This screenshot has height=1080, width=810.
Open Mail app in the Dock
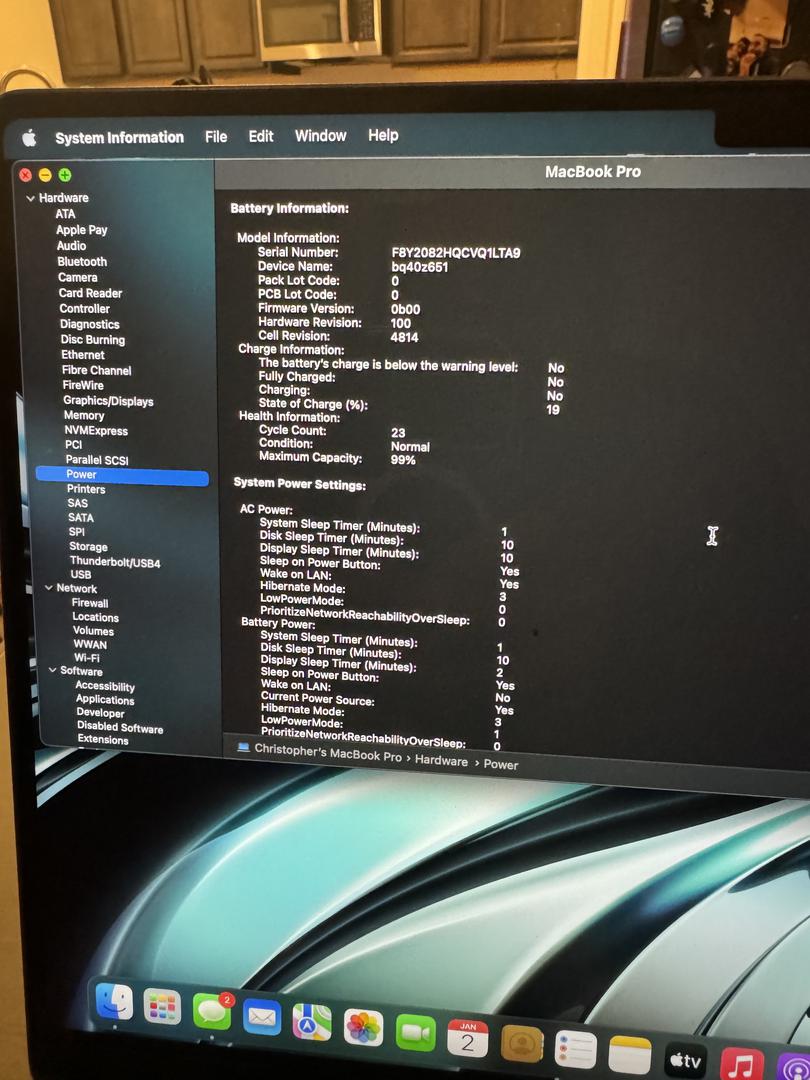262,1017
